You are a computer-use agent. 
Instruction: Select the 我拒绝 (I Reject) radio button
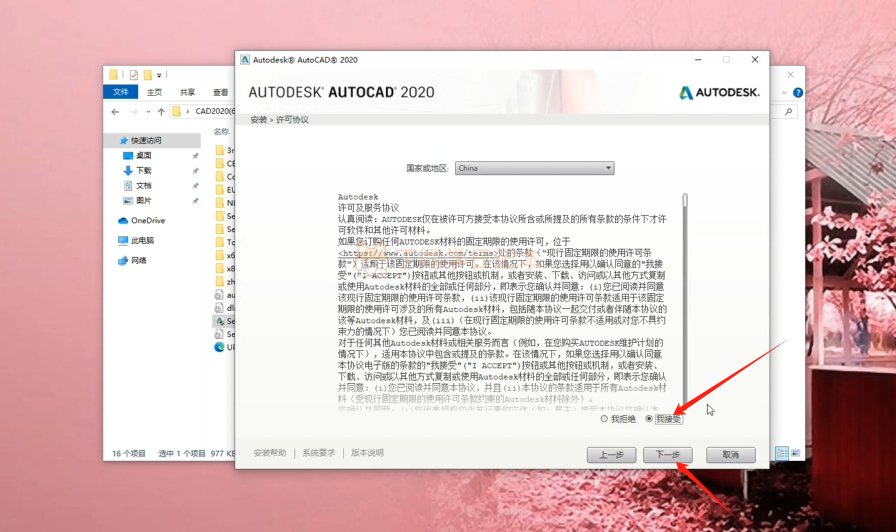(x=604, y=419)
